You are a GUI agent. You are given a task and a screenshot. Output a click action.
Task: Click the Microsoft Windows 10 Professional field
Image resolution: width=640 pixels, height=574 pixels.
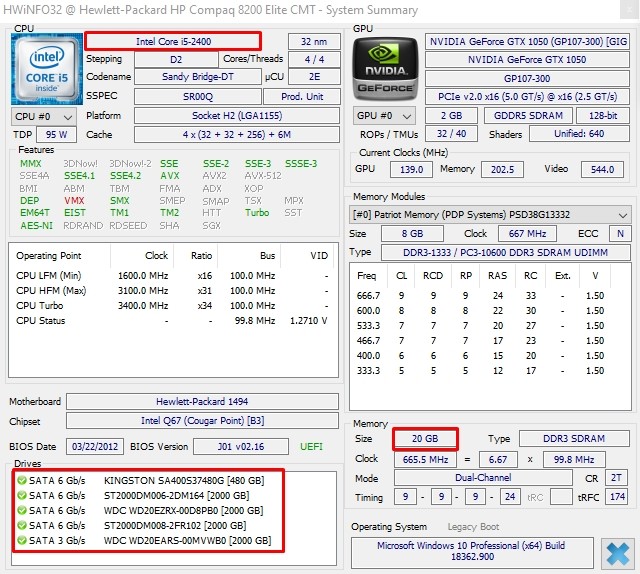pyautogui.click(x=470, y=552)
